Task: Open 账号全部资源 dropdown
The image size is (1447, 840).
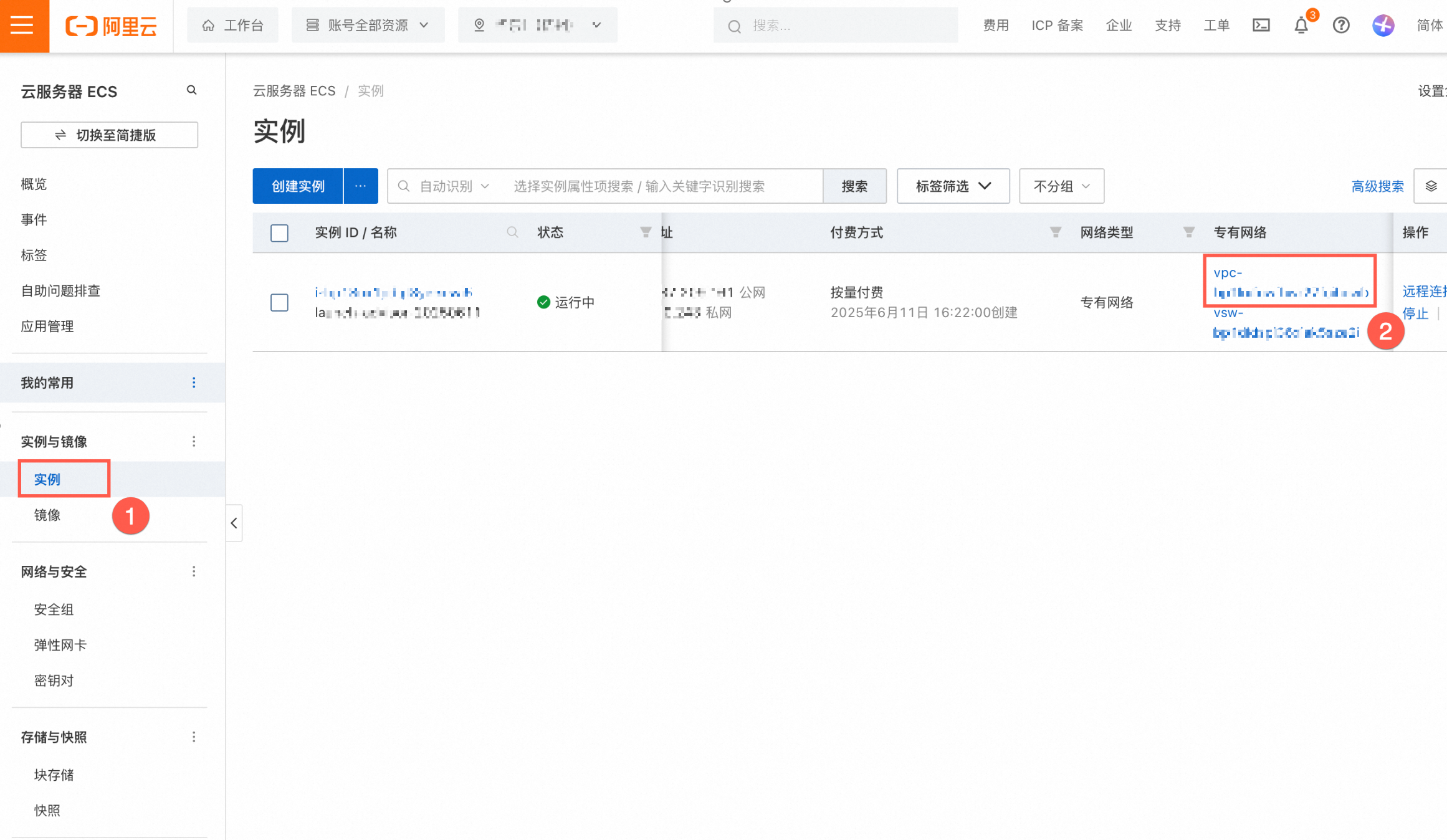Action: pos(368,26)
